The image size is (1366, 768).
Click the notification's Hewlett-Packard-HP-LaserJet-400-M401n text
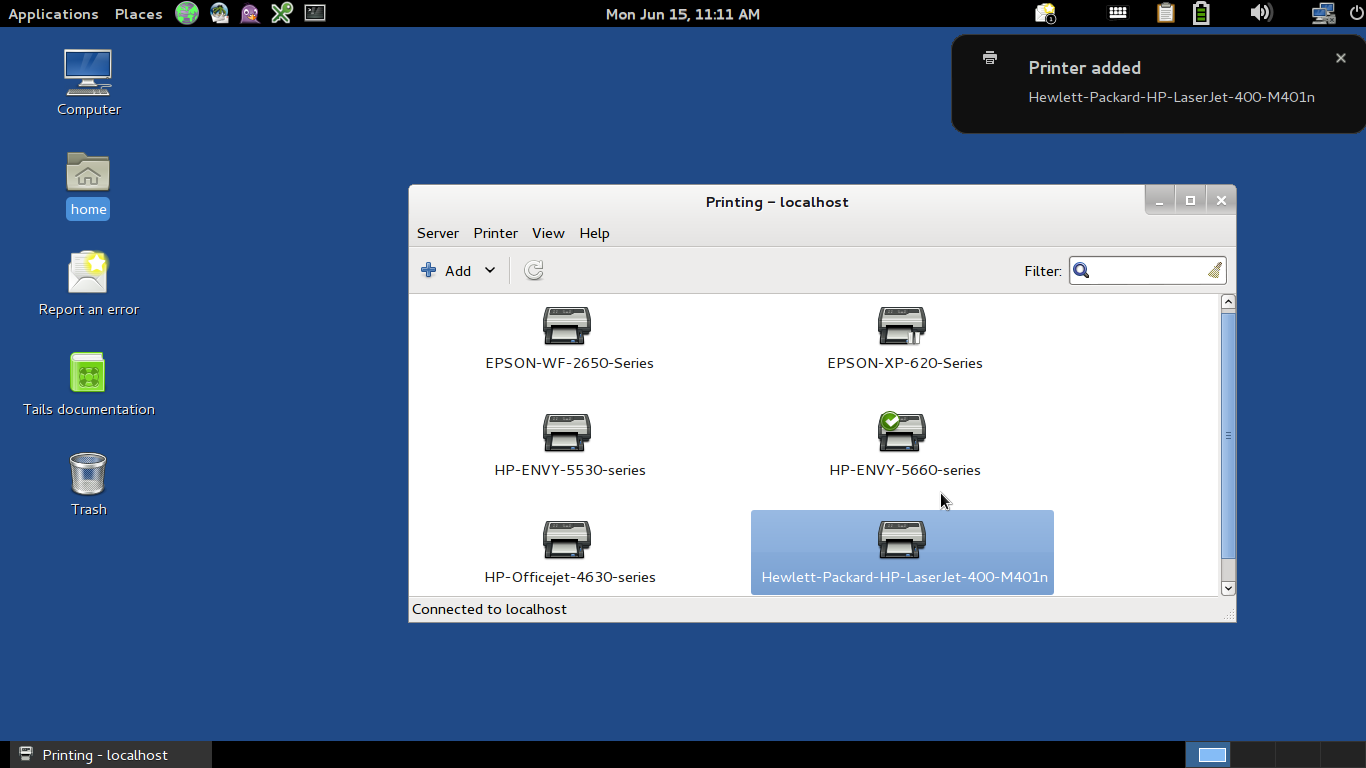tap(1171, 97)
